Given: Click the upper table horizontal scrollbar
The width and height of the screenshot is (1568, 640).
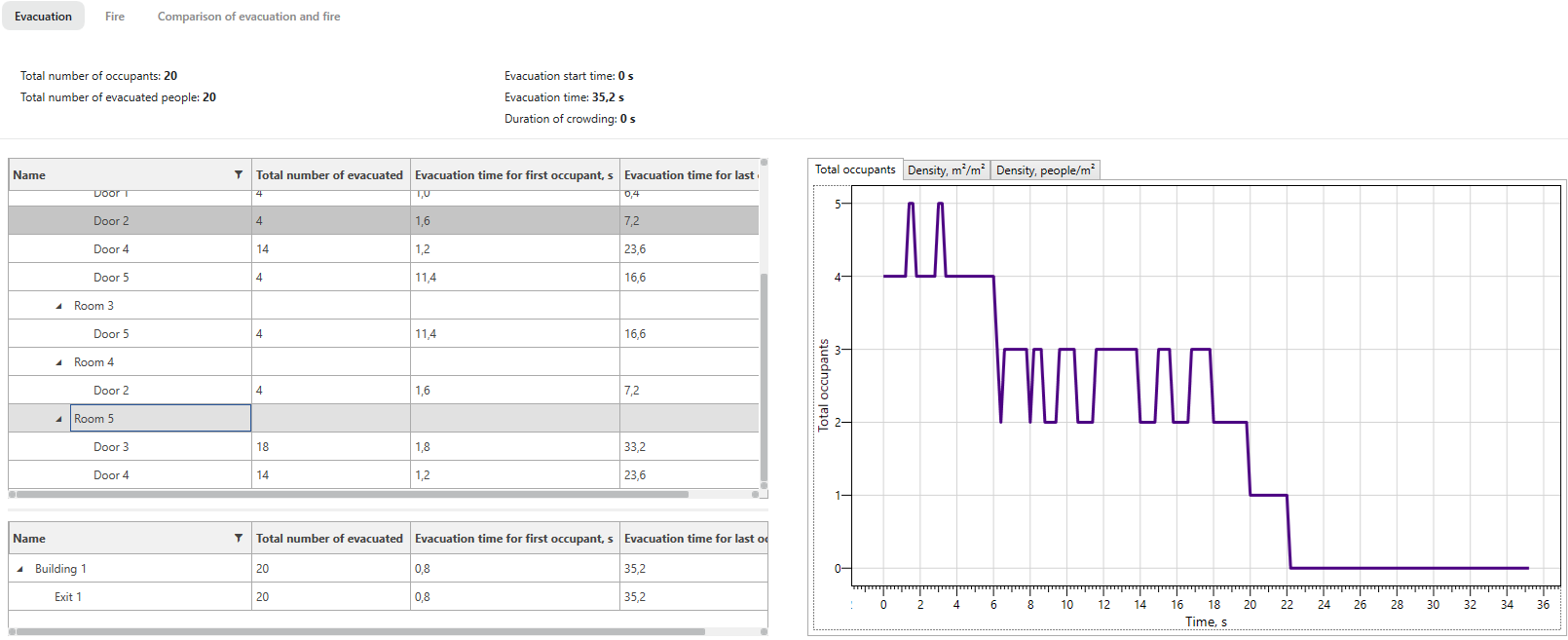Looking at the screenshot, I should (x=351, y=495).
